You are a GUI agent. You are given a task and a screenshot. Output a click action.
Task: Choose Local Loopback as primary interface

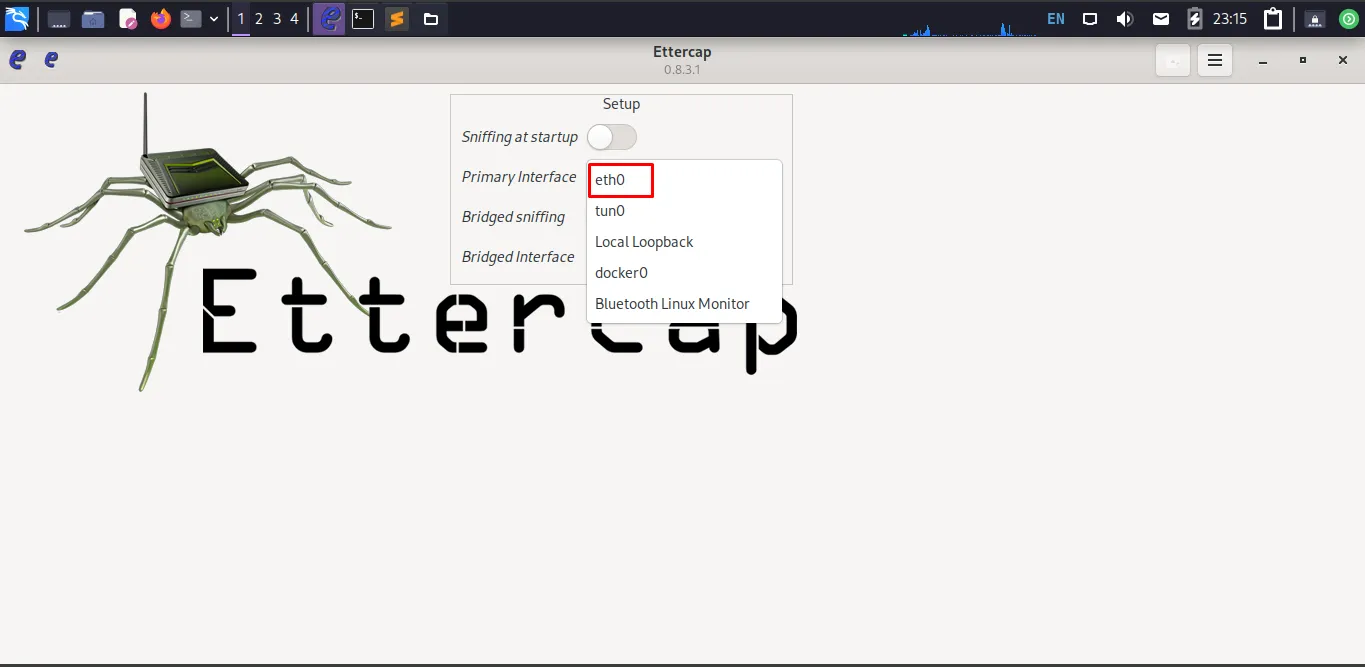pos(644,241)
